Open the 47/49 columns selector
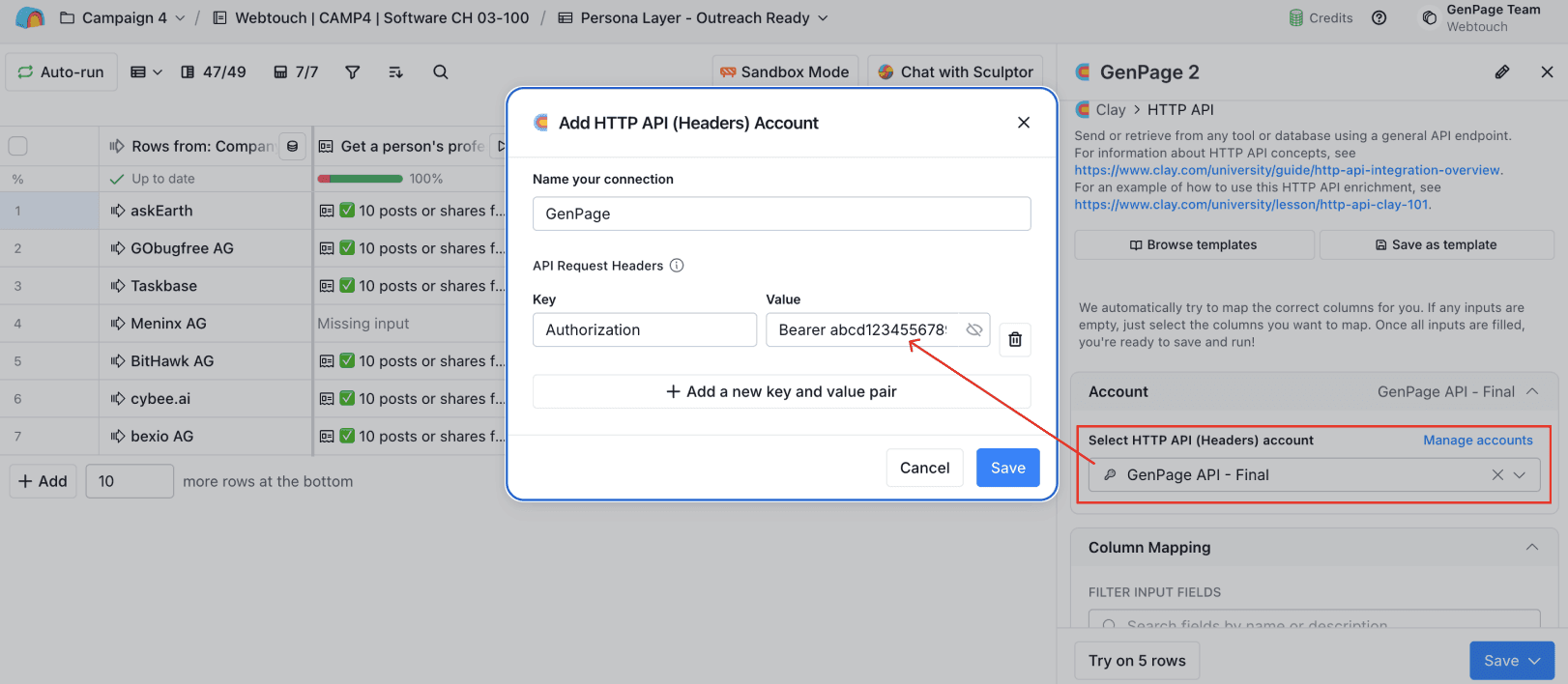This screenshot has height=684, width=1568. [214, 71]
